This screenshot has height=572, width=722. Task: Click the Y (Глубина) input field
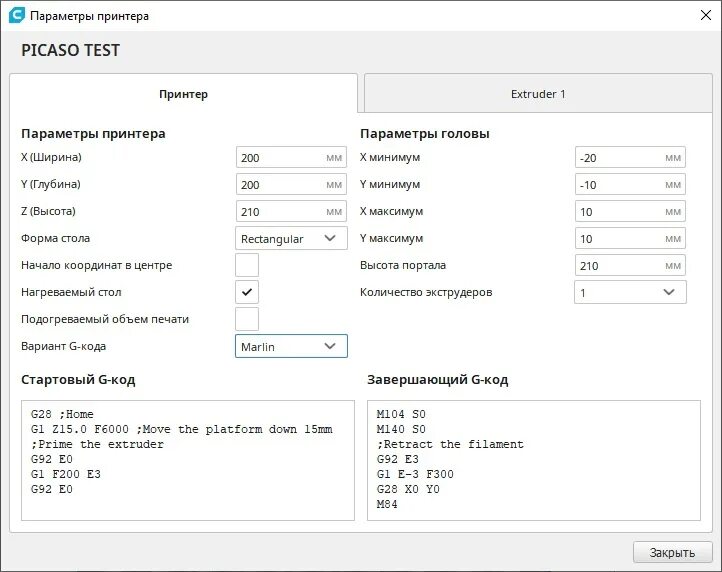[x=291, y=185]
